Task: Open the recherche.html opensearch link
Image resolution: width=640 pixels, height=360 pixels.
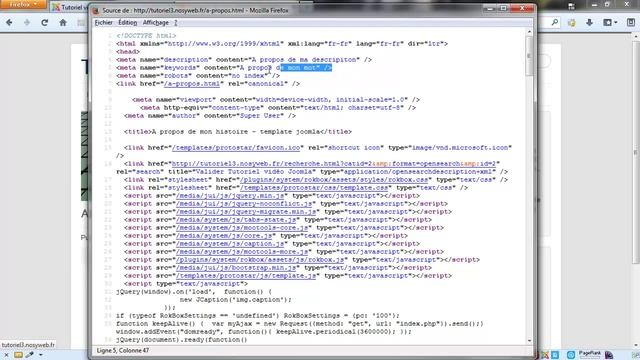Action: click(334, 163)
